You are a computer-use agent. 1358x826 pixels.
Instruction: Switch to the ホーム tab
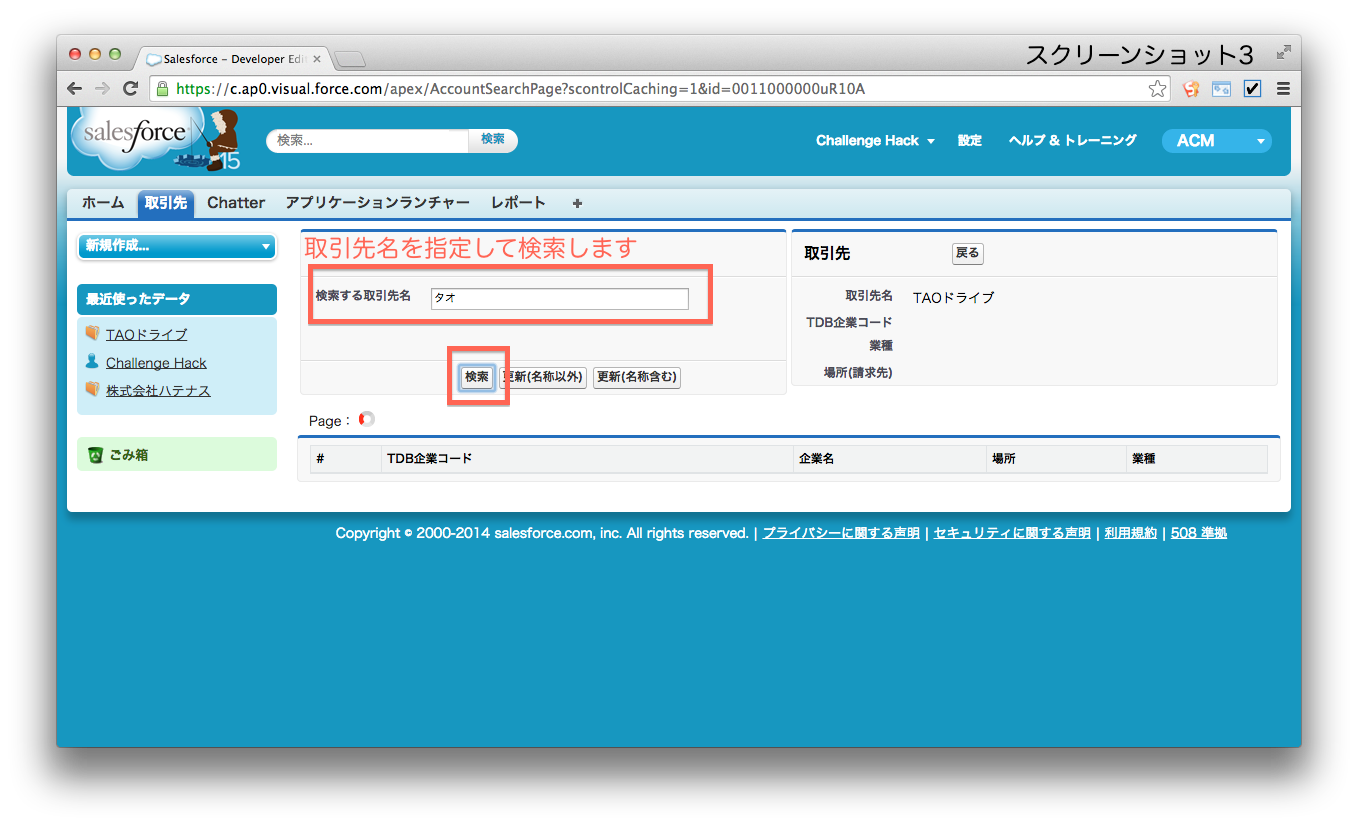103,203
